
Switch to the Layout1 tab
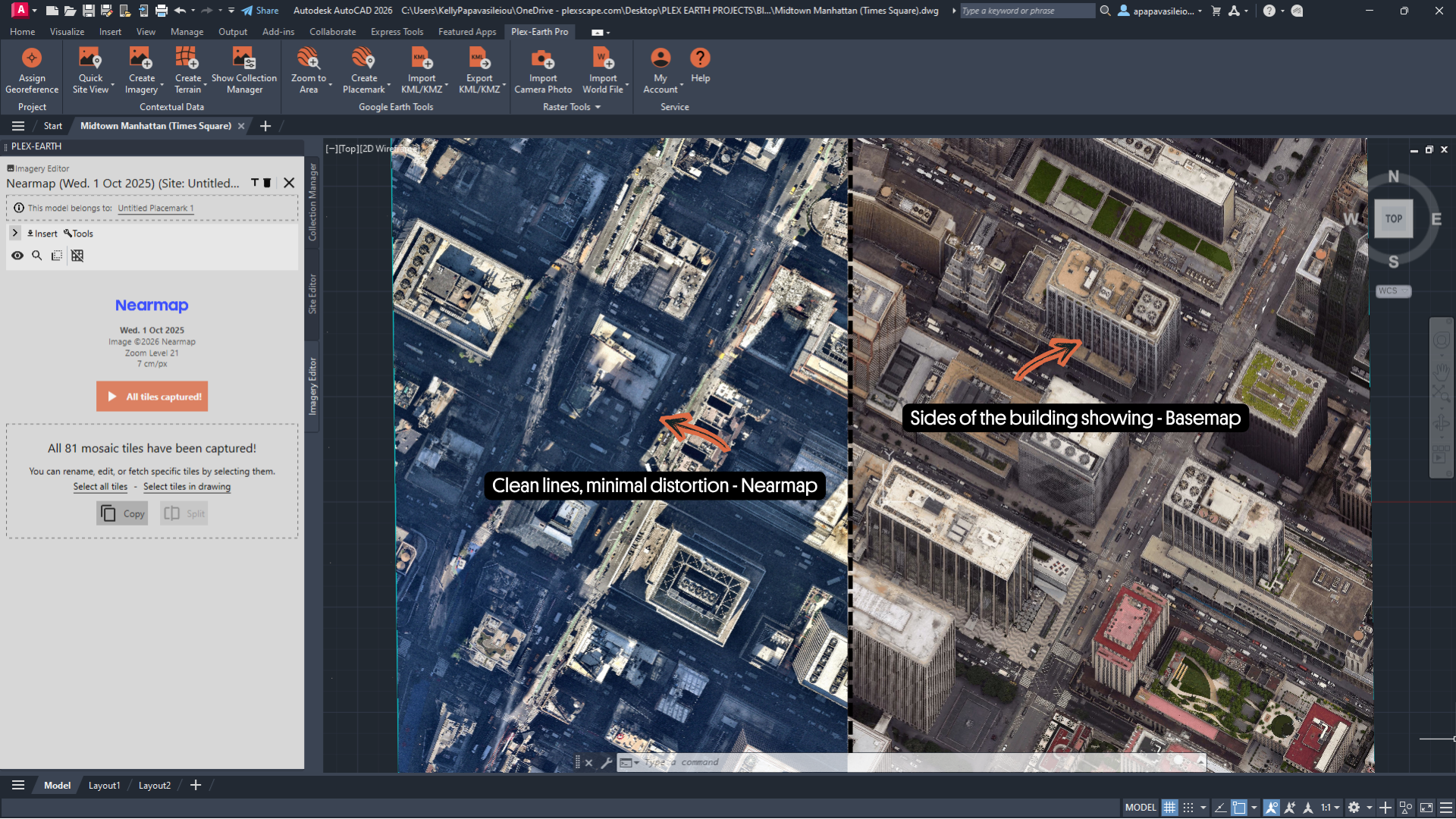click(x=104, y=786)
